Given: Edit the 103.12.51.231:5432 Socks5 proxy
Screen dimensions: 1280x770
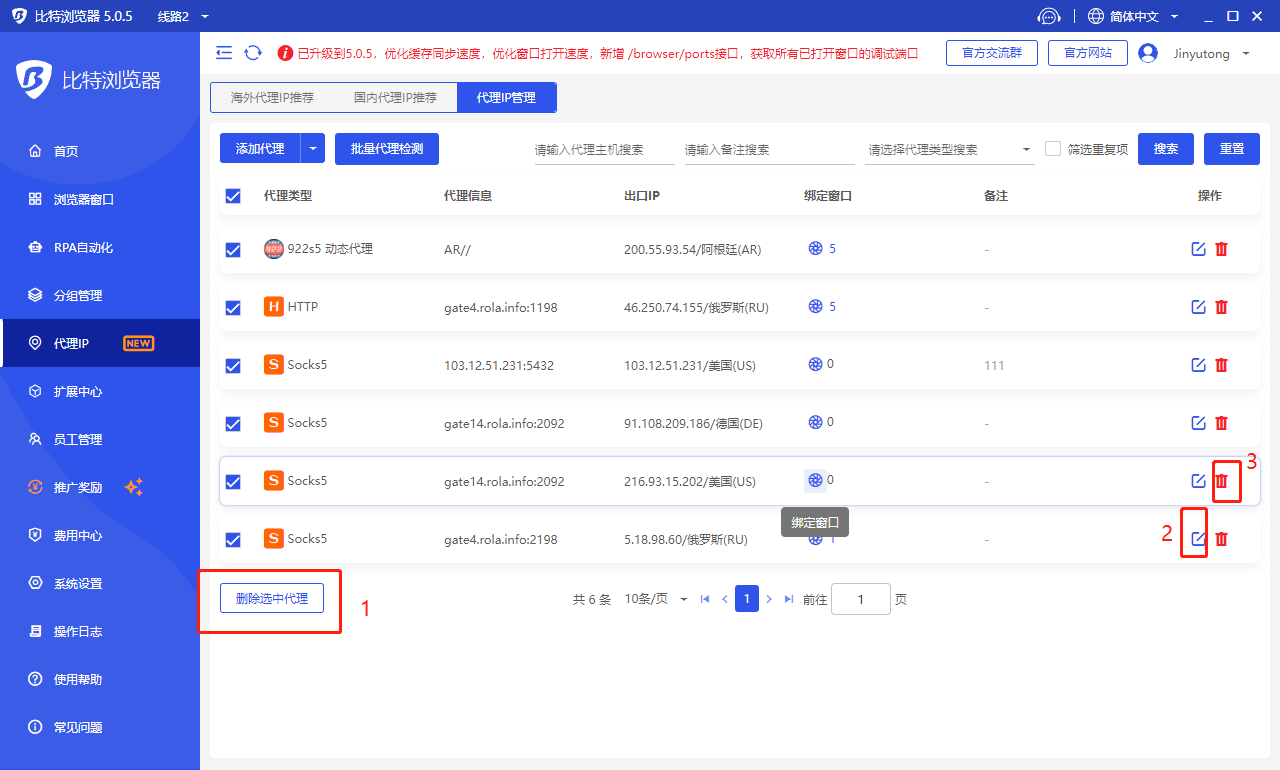Looking at the screenshot, I should point(1198,365).
